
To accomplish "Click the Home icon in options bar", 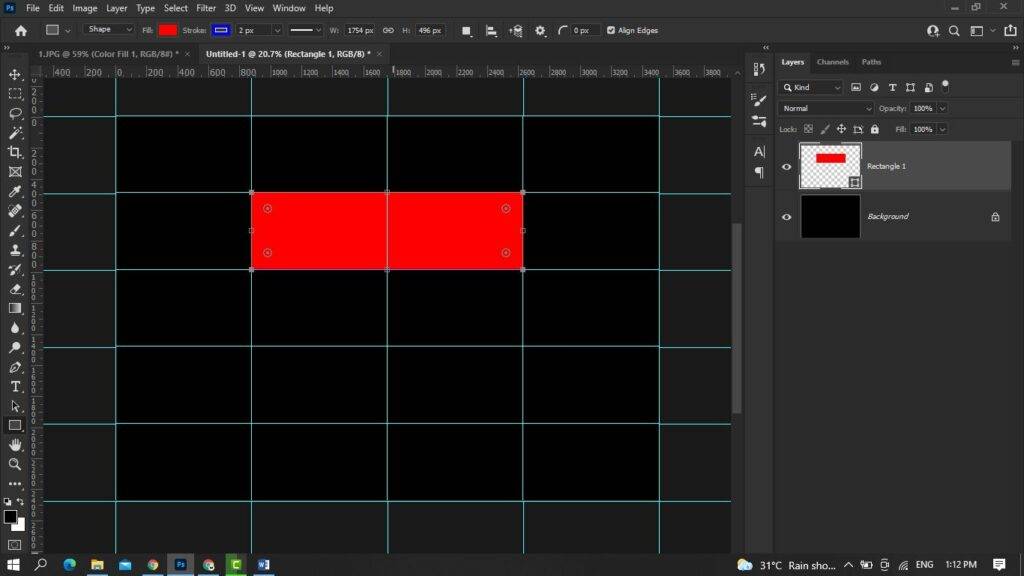I will coord(21,31).
